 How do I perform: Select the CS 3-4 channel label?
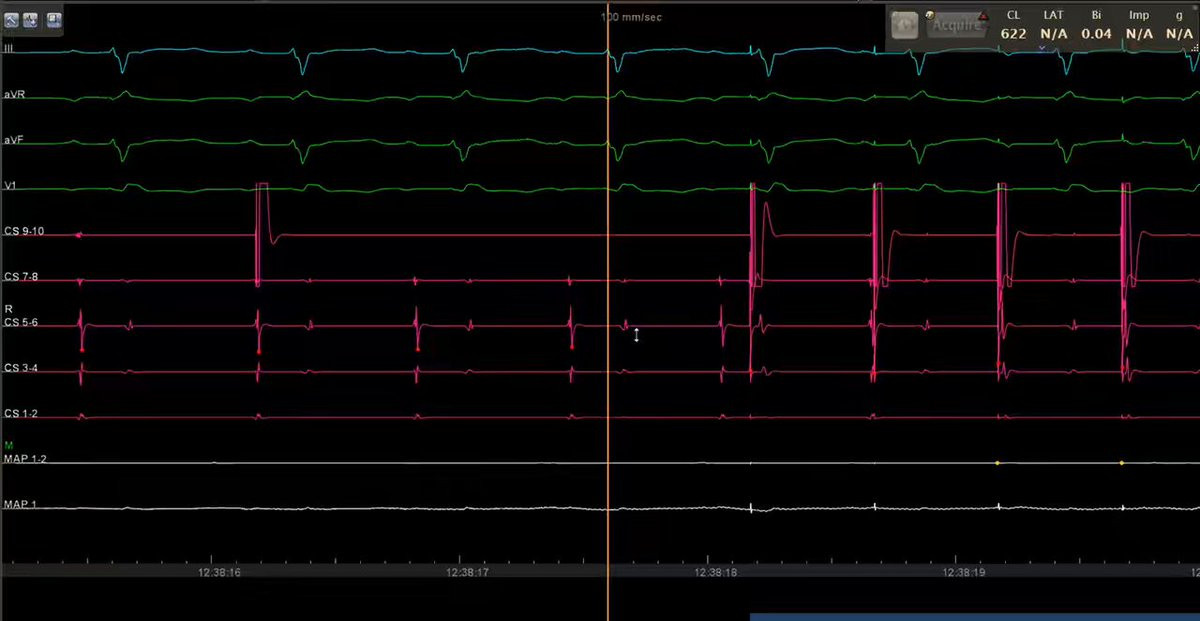tap(21, 368)
